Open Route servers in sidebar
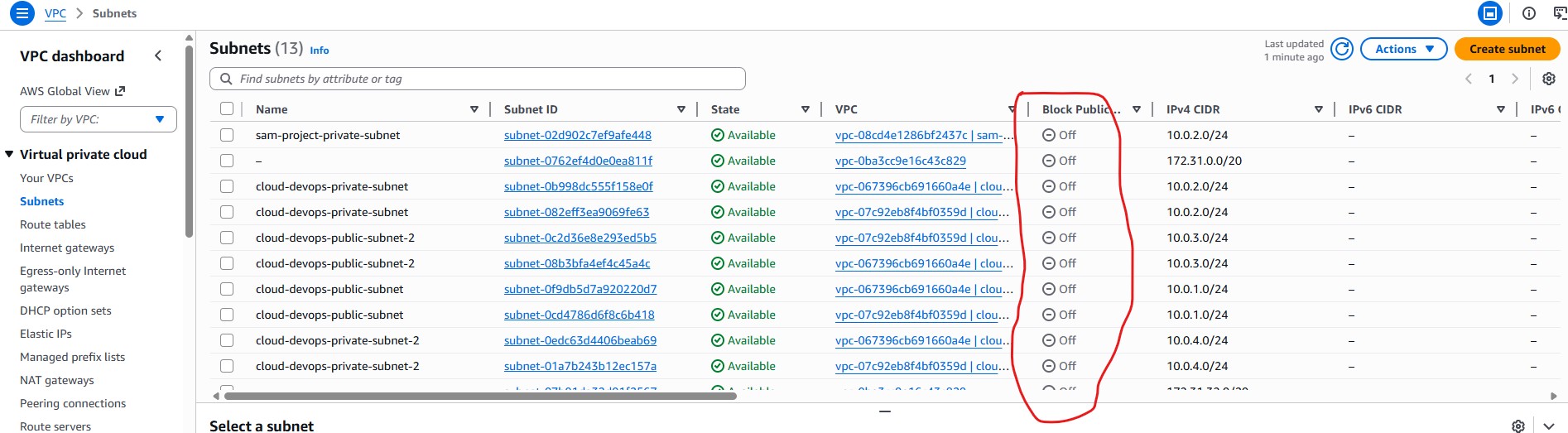Screen dimensions: 1568x433 click(x=55, y=426)
